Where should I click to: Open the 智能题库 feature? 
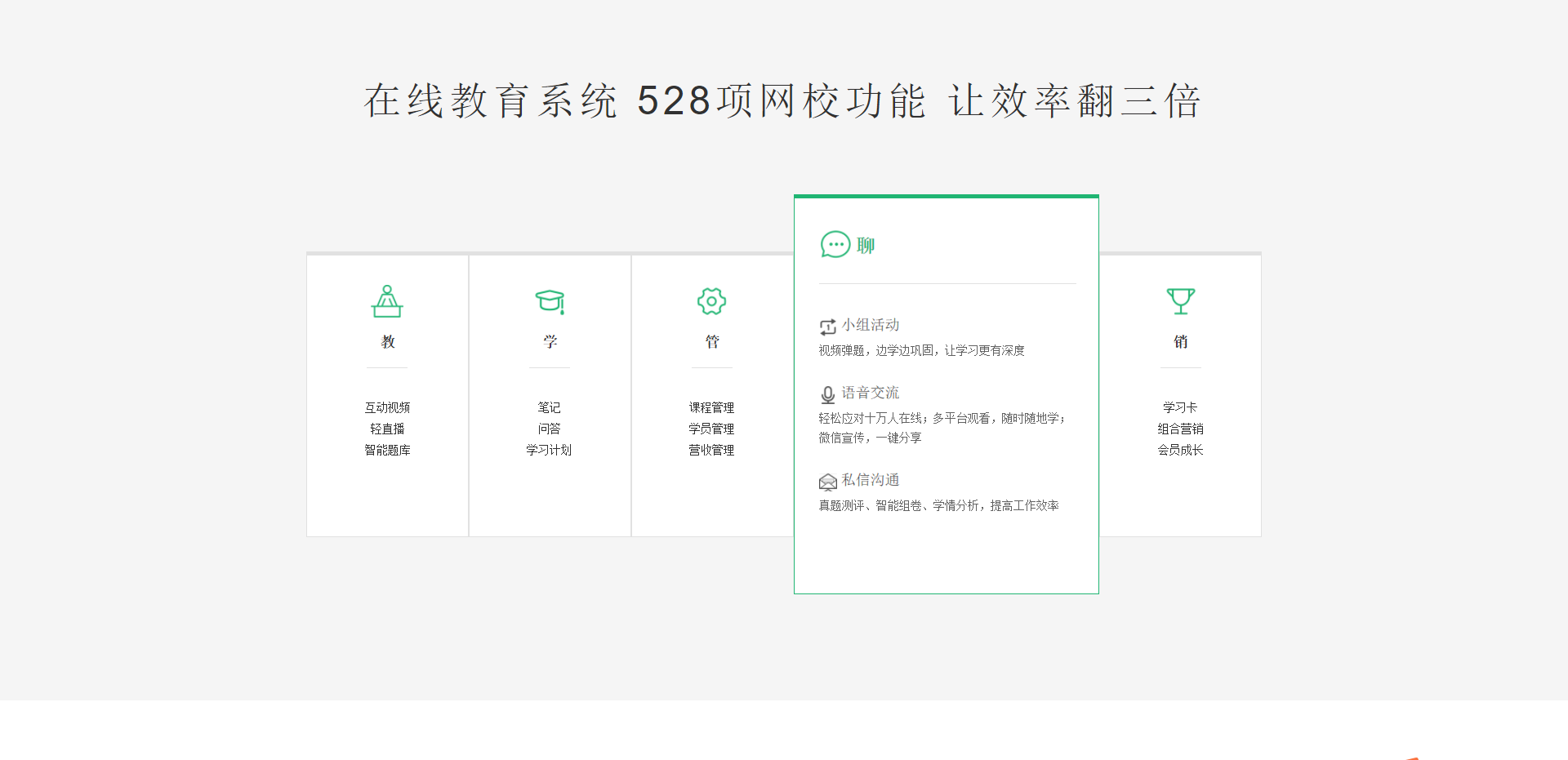[x=387, y=450]
